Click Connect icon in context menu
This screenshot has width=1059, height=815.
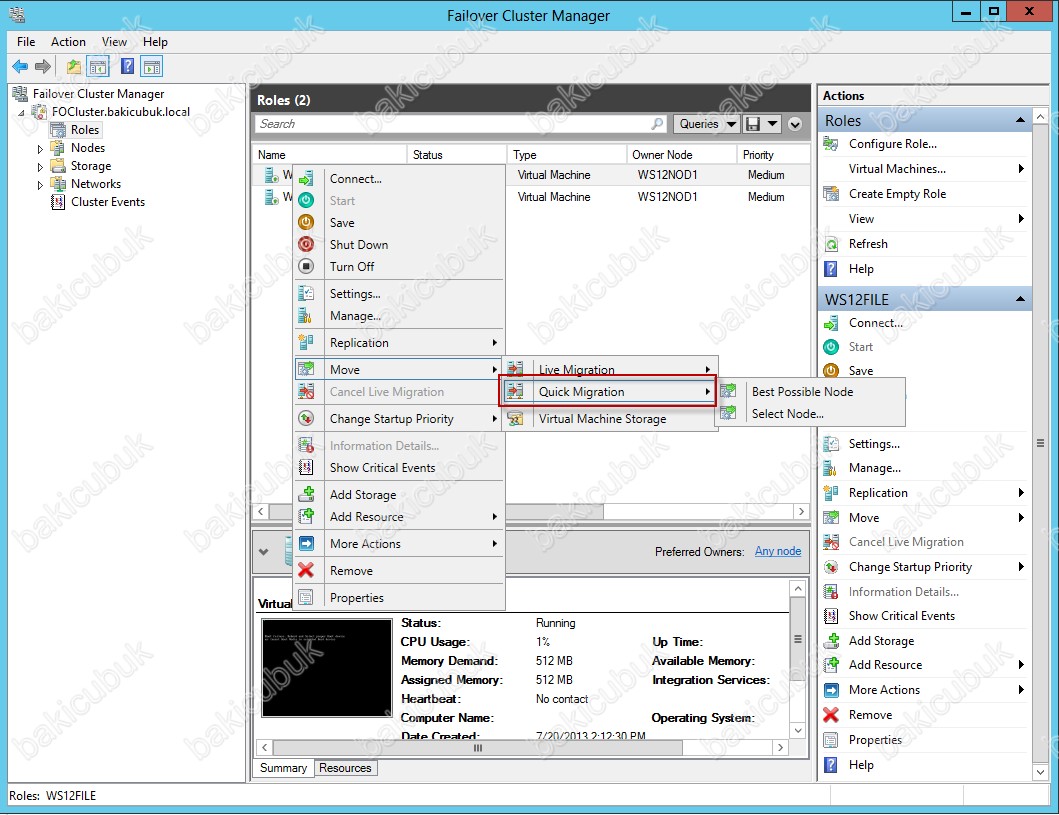[306, 179]
